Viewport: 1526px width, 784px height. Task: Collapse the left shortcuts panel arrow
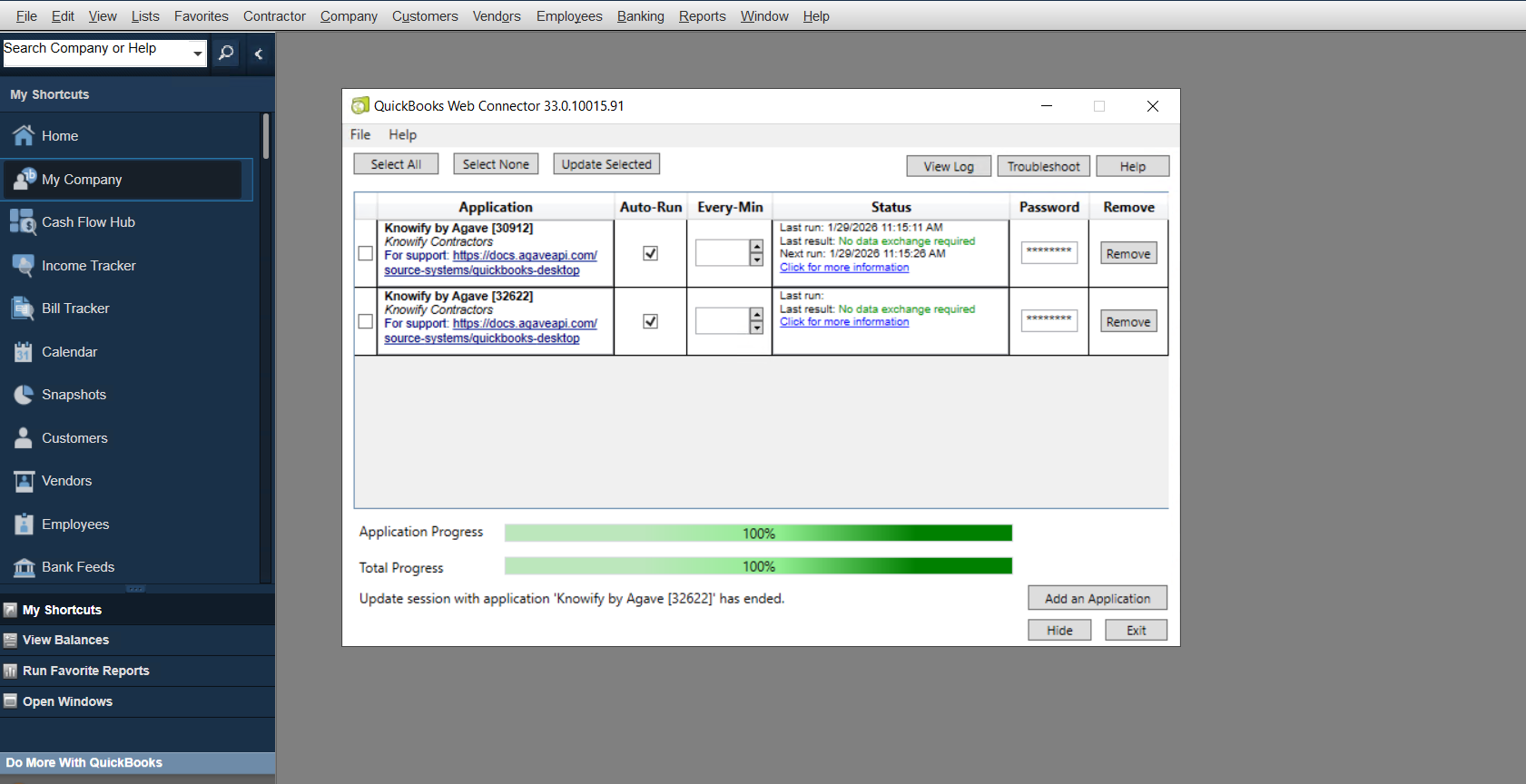259,54
